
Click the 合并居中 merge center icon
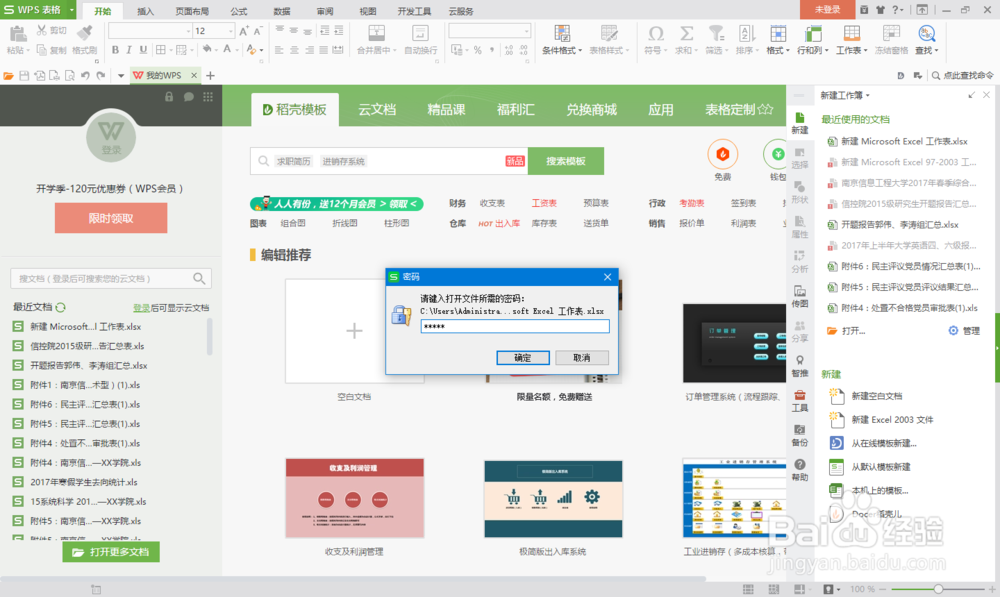click(376, 33)
